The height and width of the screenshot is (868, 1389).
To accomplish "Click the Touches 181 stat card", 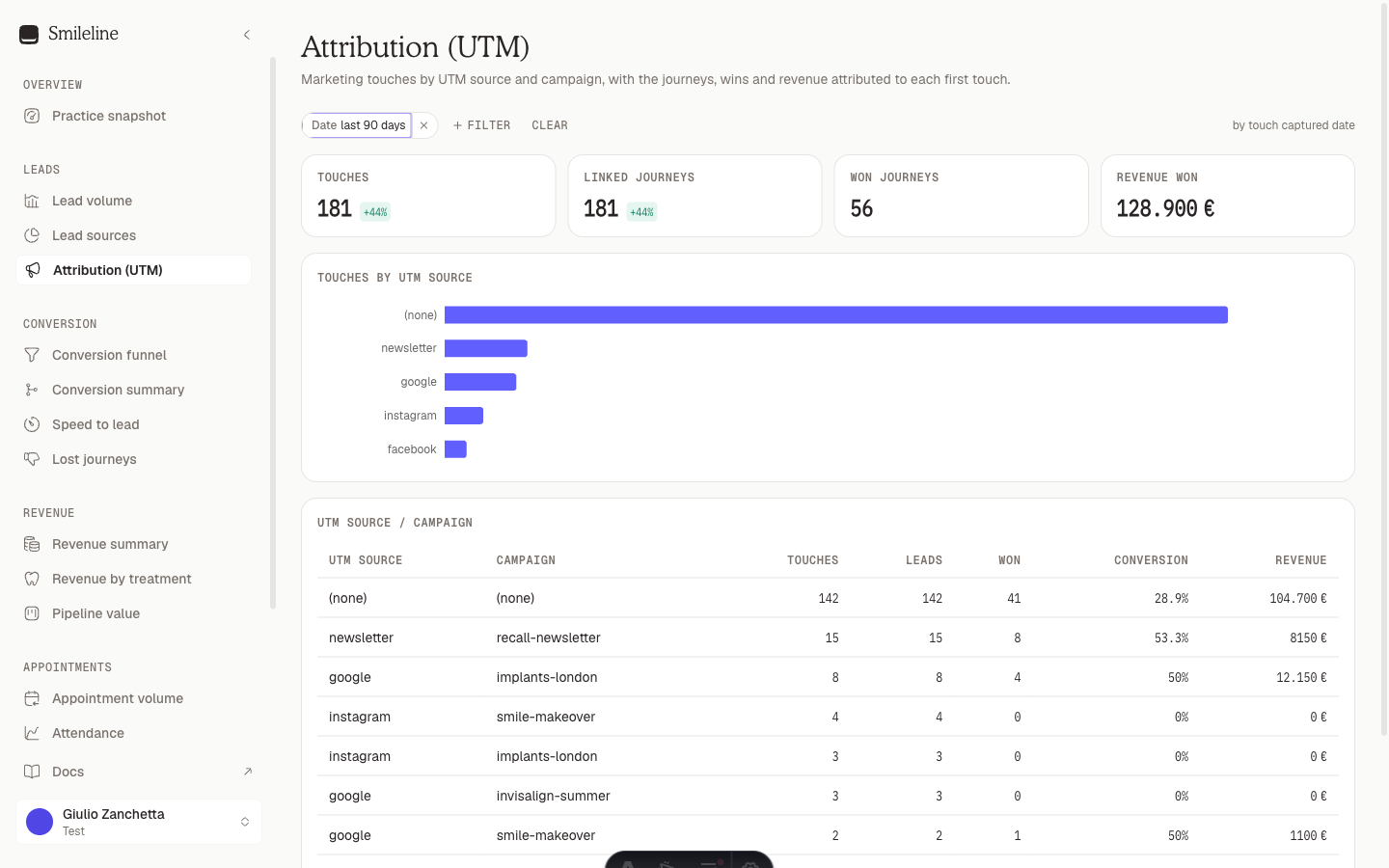I will coord(428,196).
